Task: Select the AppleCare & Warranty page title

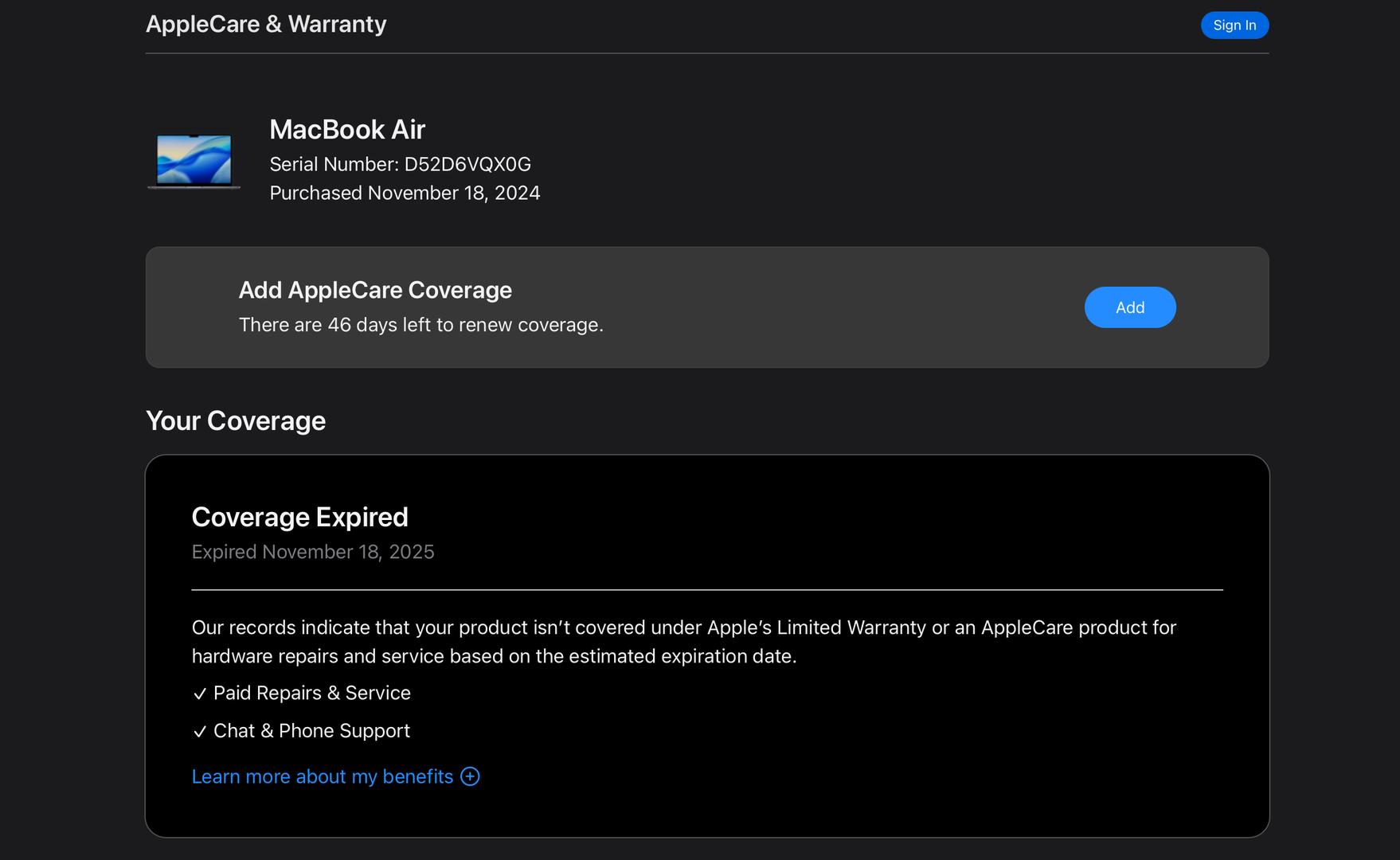Action: coord(266,24)
